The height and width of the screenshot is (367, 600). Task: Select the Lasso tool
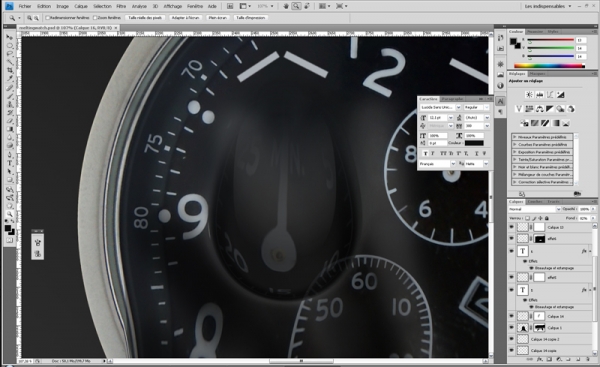click(x=10, y=54)
